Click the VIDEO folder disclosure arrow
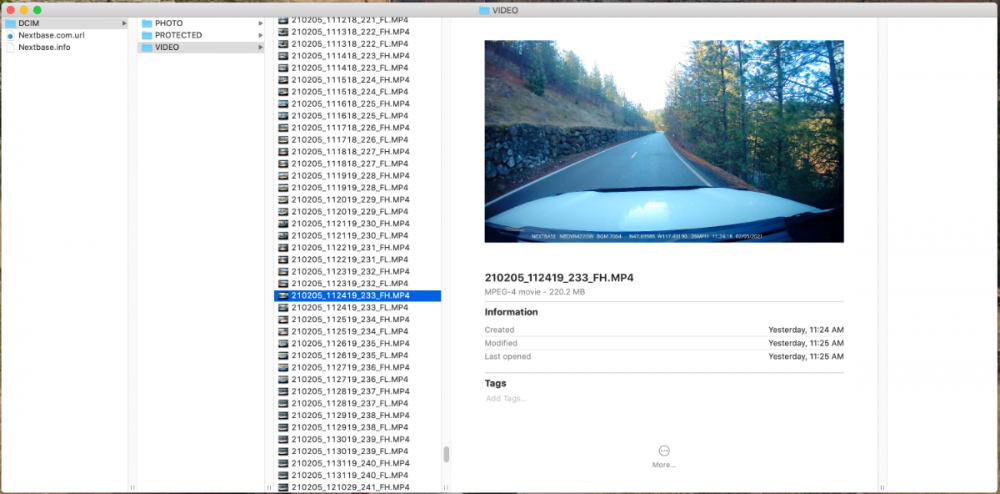 tap(260, 47)
